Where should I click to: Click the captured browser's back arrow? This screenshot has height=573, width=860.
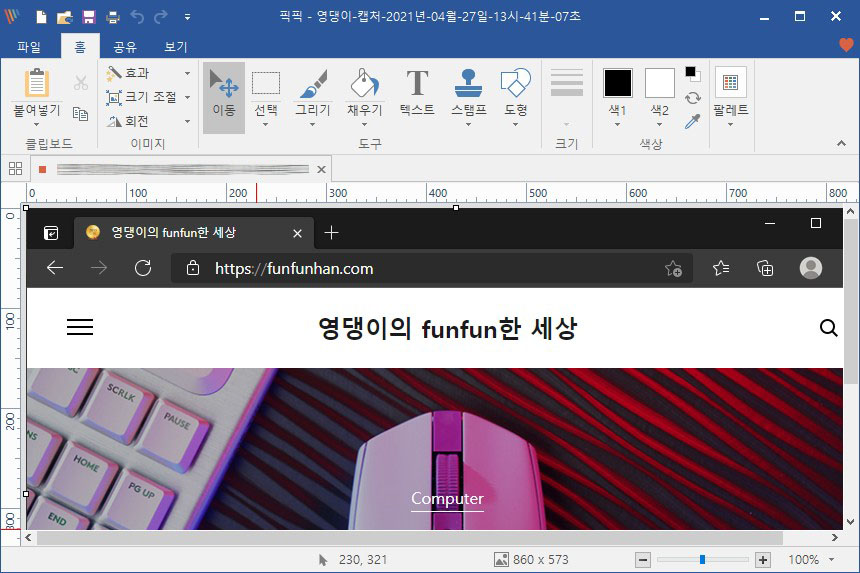55,268
